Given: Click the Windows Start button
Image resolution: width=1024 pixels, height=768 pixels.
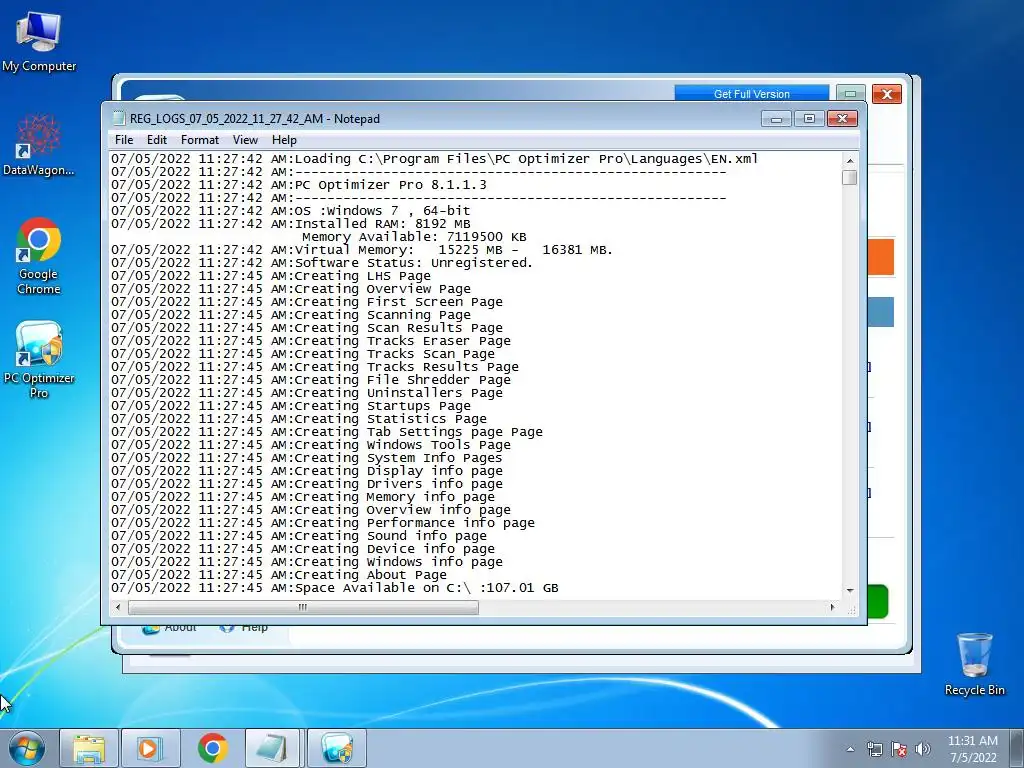Looking at the screenshot, I should pyautogui.click(x=27, y=748).
